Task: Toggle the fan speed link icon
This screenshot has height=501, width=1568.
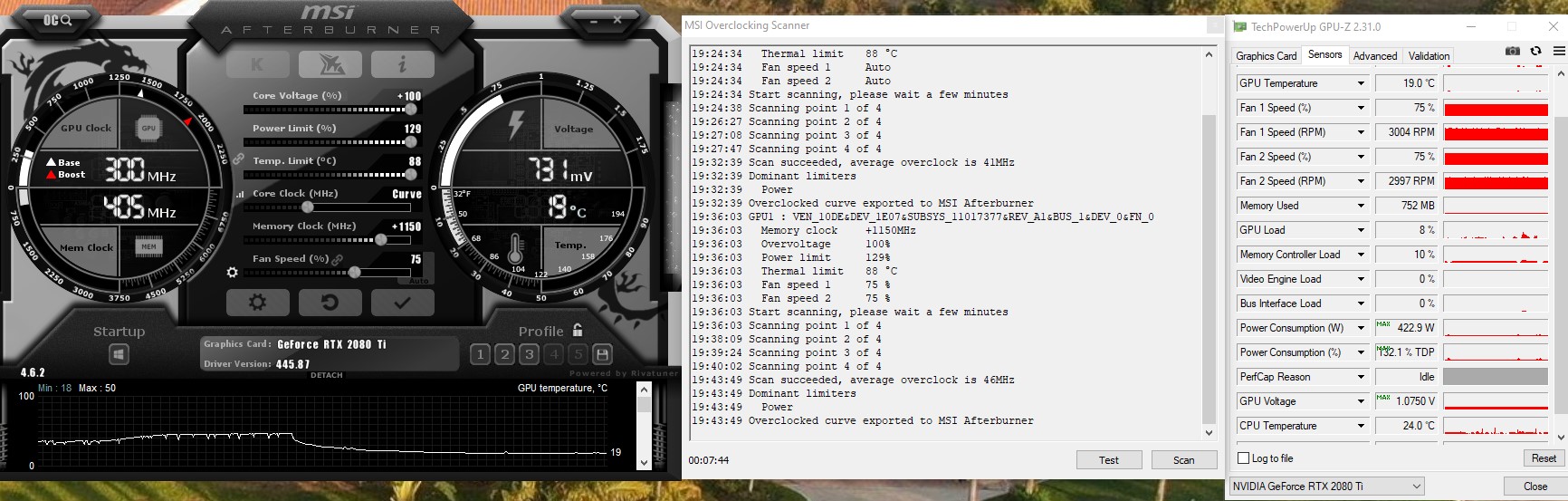Action: [338, 260]
